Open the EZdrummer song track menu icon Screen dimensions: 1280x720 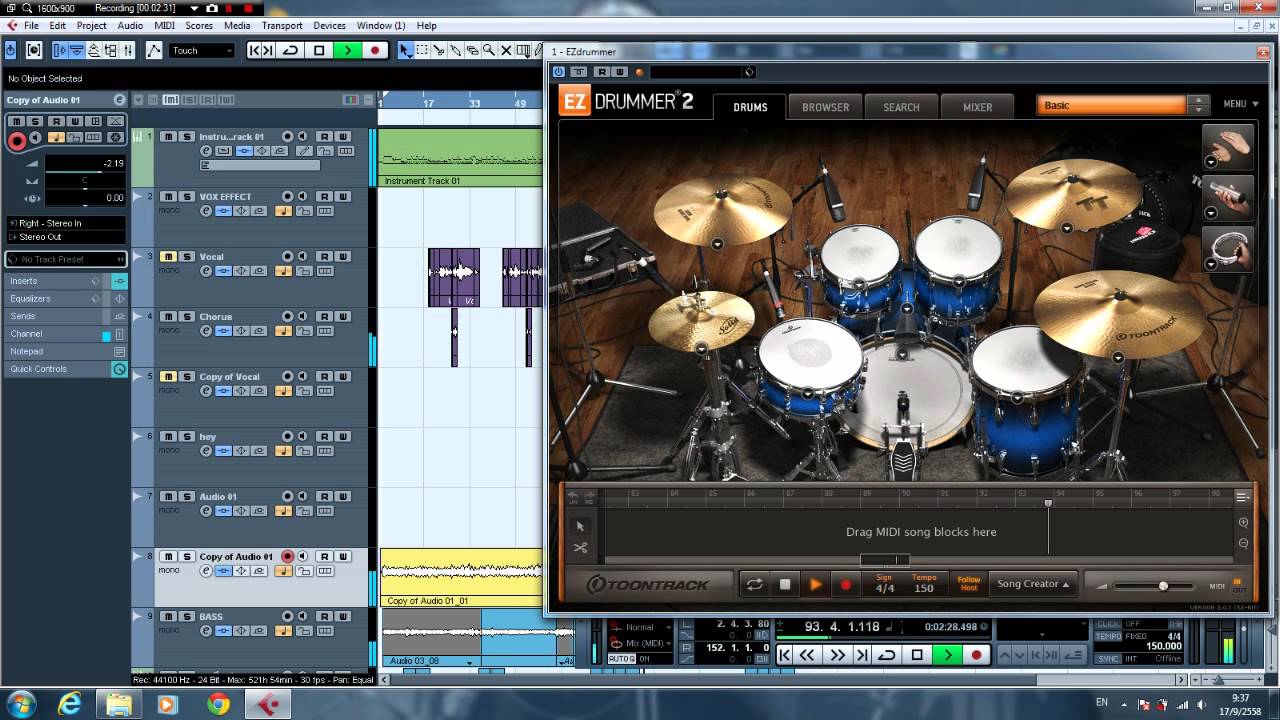click(1242, 497)
